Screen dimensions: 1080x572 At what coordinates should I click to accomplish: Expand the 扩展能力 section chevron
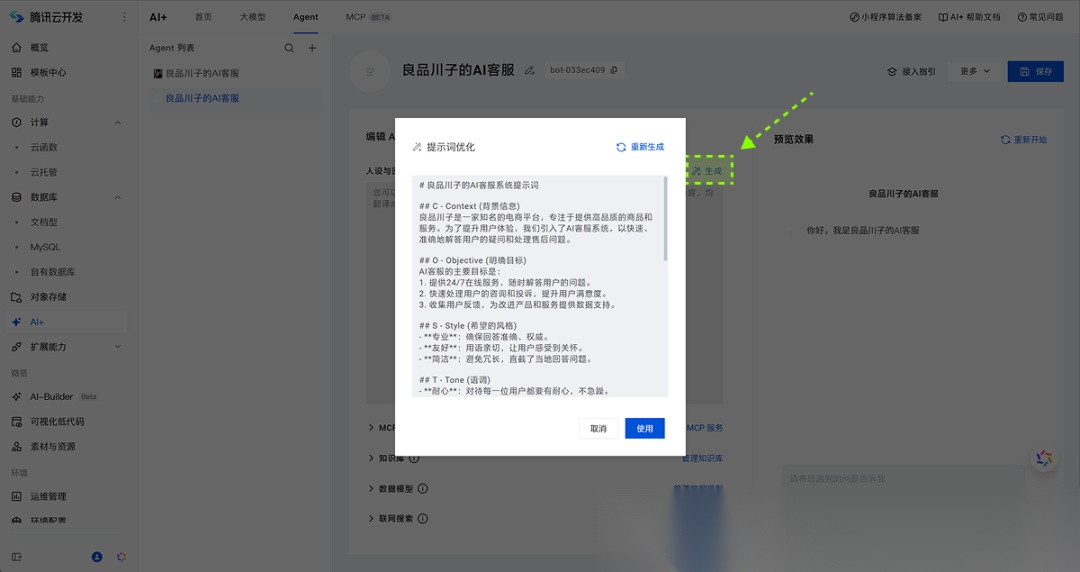(118, 347)
